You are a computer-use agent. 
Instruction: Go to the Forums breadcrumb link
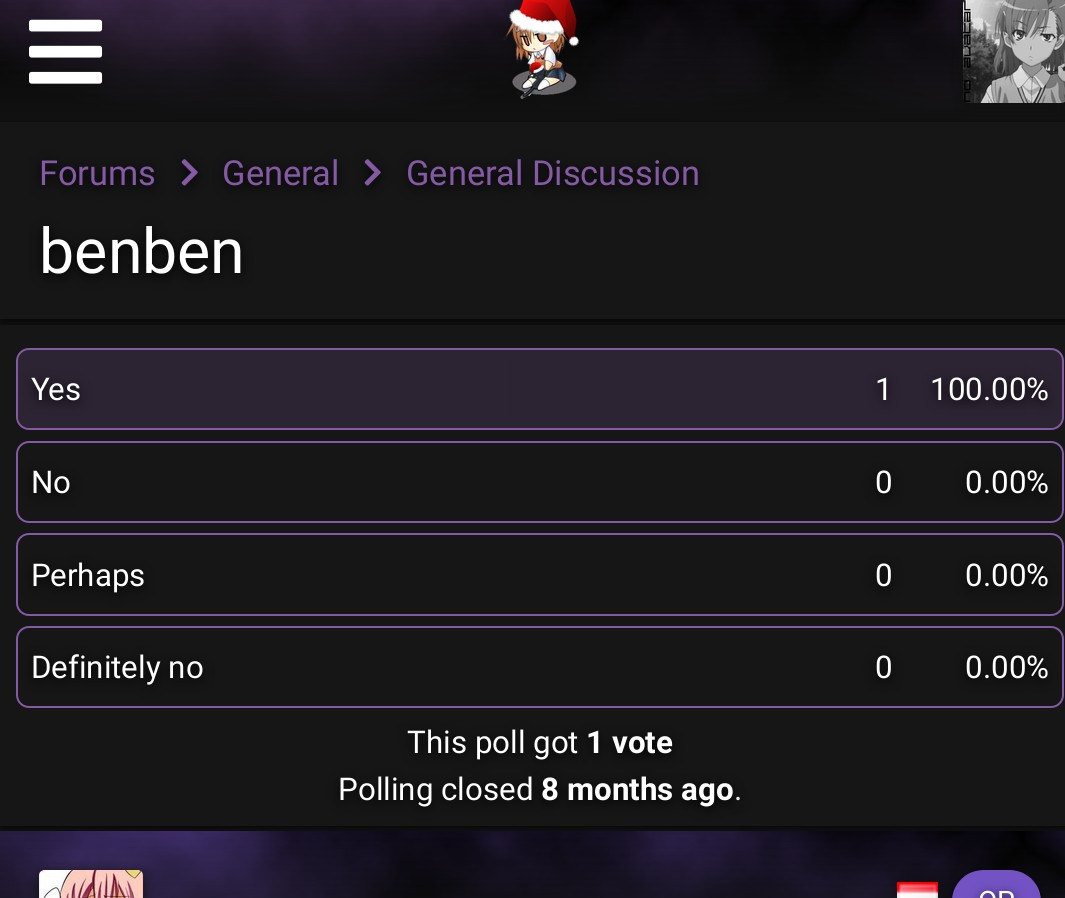(97, 173)
